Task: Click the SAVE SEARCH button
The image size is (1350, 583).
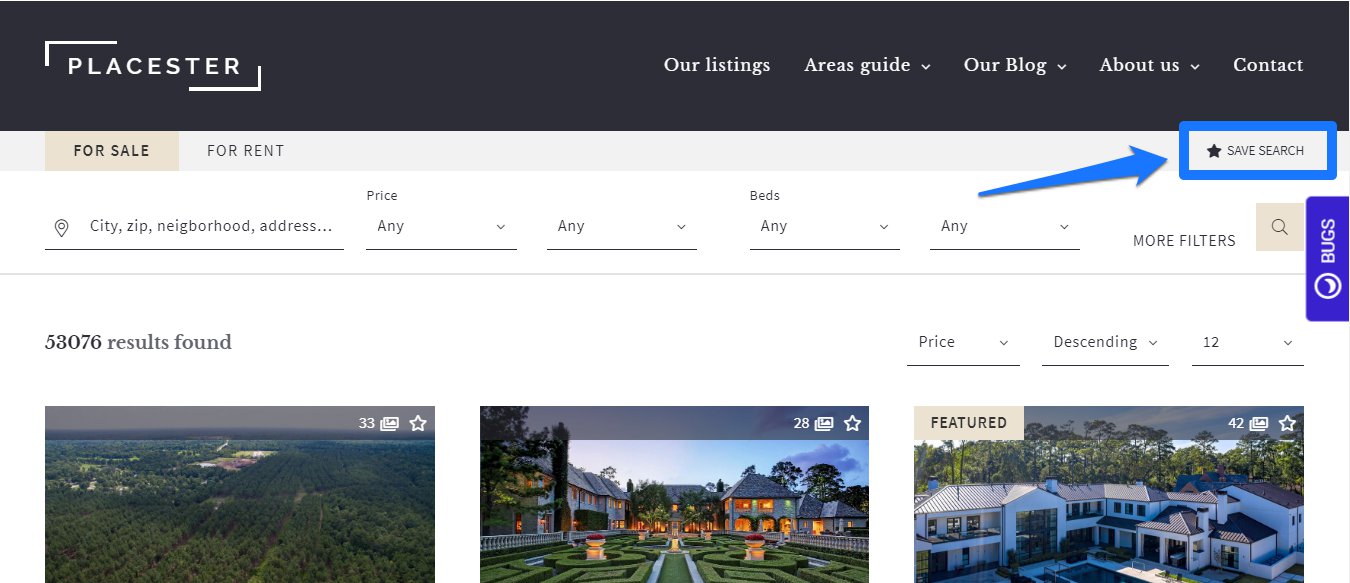Action: coord(1257,151)
